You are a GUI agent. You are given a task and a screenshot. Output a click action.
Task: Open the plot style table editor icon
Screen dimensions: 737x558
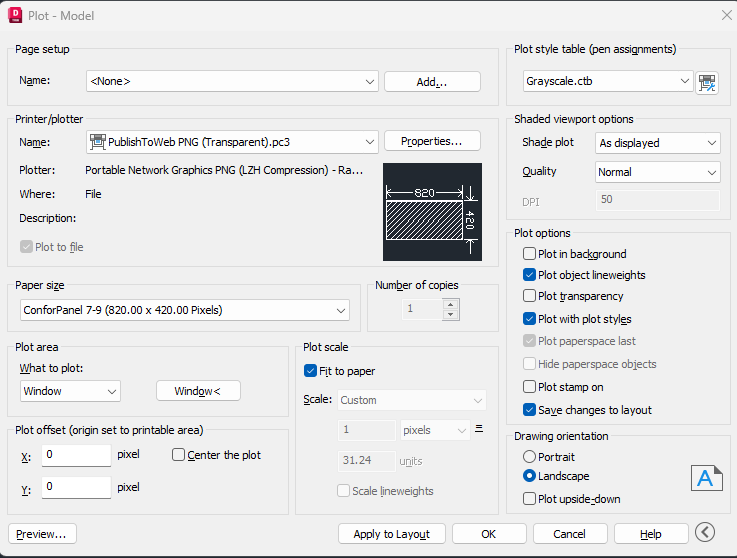707,83
